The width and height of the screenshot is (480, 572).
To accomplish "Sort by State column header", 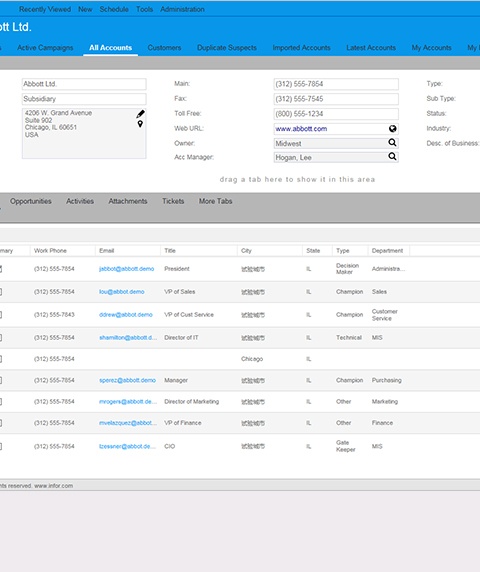I will [313, 251].
